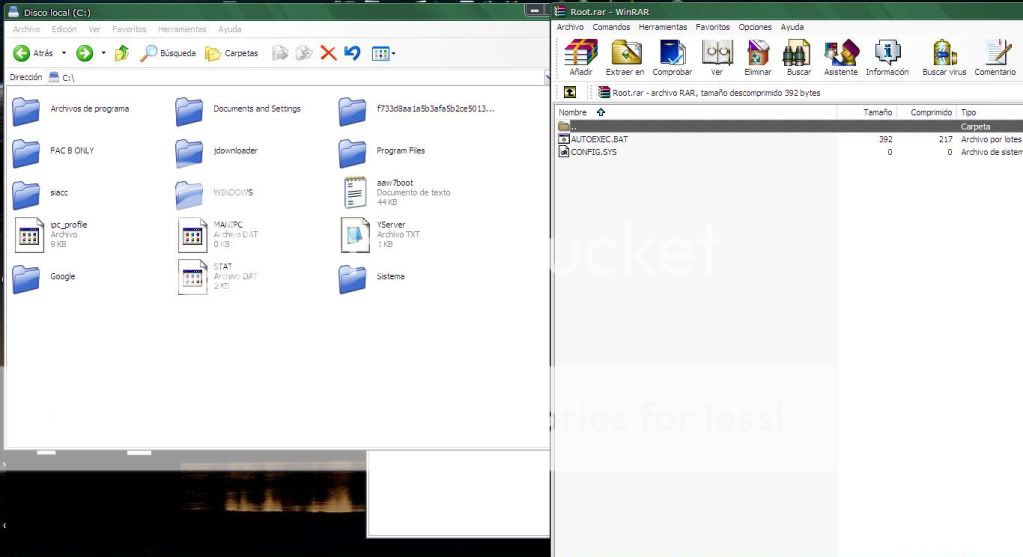Select the jdownloader folder

tap(217, 151)
